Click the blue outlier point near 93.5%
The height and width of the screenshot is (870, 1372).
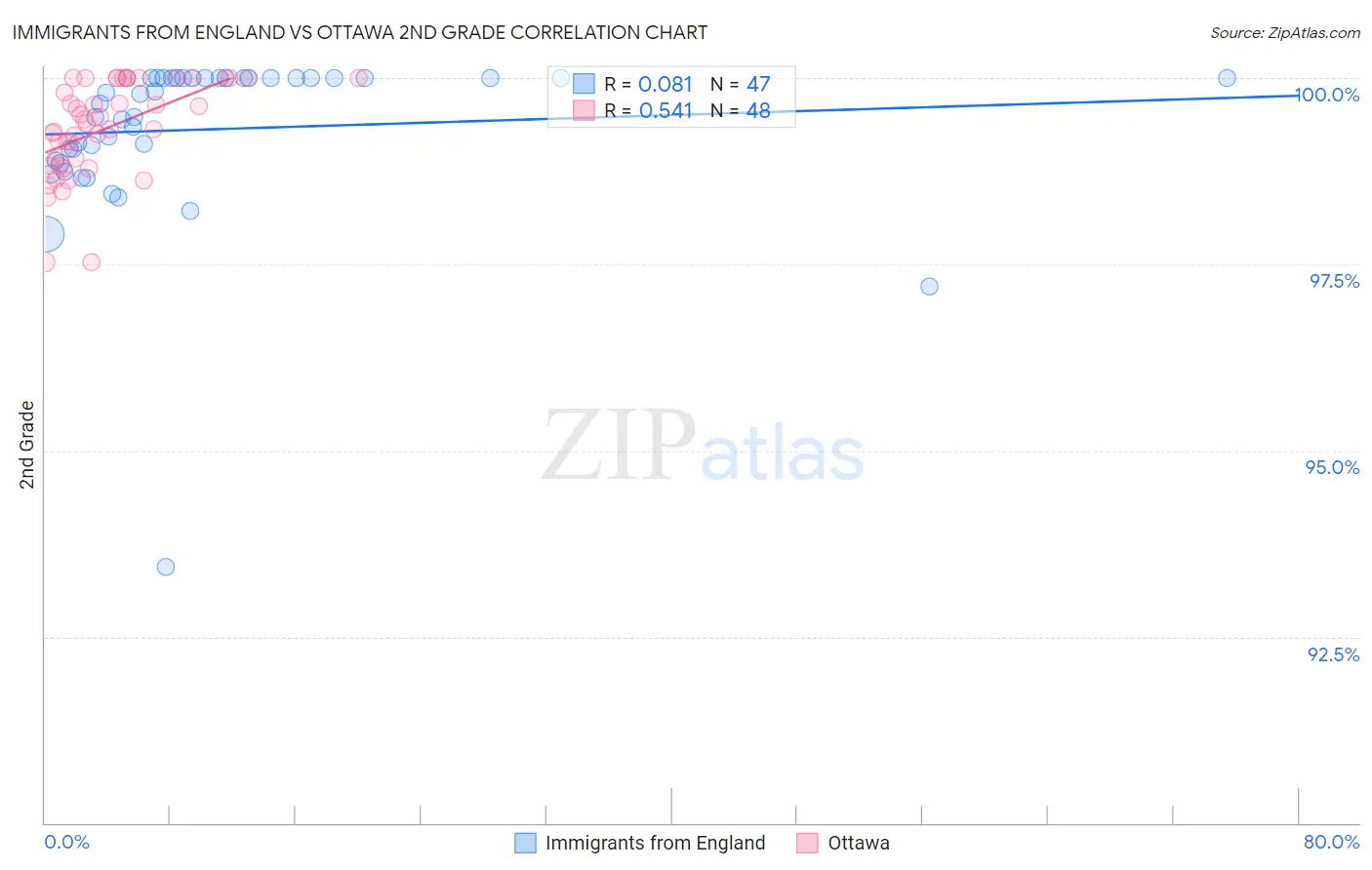click(x=166, y=567)
